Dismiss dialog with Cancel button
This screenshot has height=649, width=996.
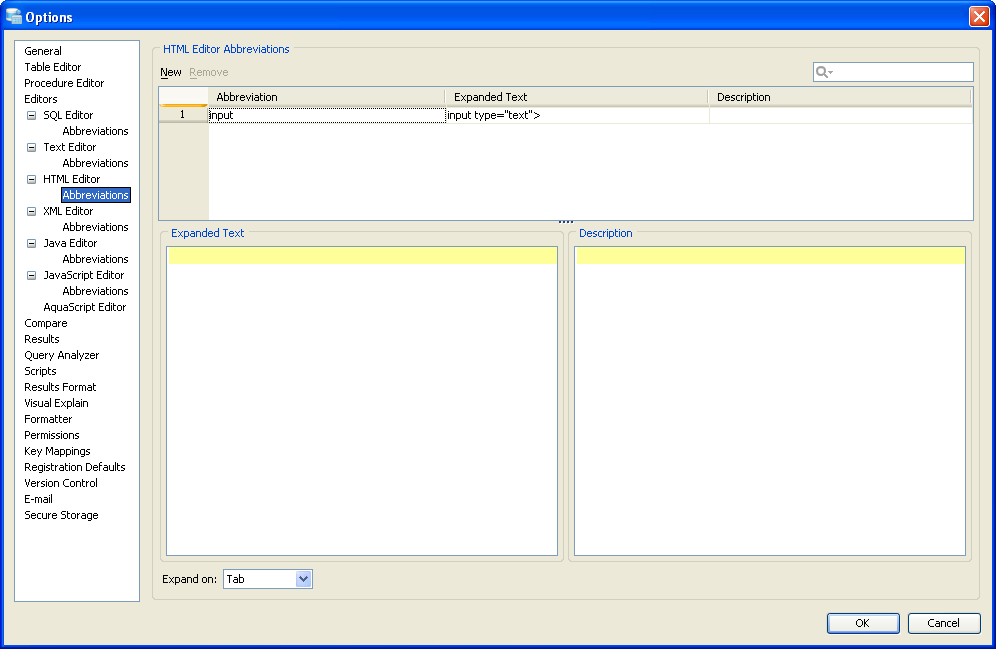tap(943, 623)
